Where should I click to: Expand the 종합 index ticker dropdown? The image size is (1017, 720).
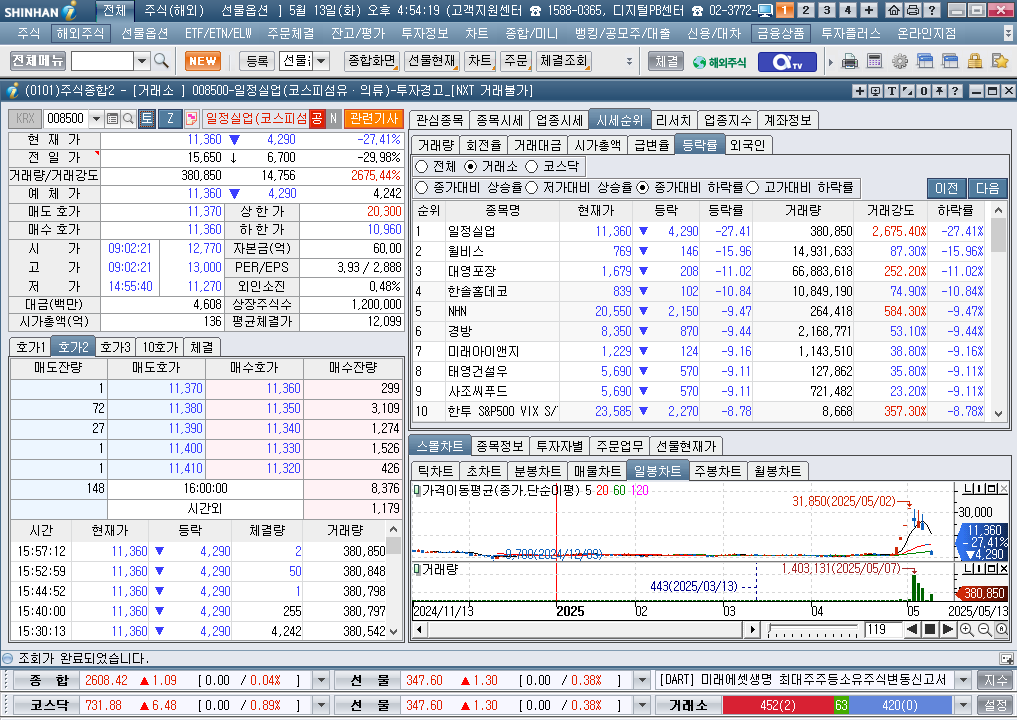pyautogui.click(x=321, y=680)
